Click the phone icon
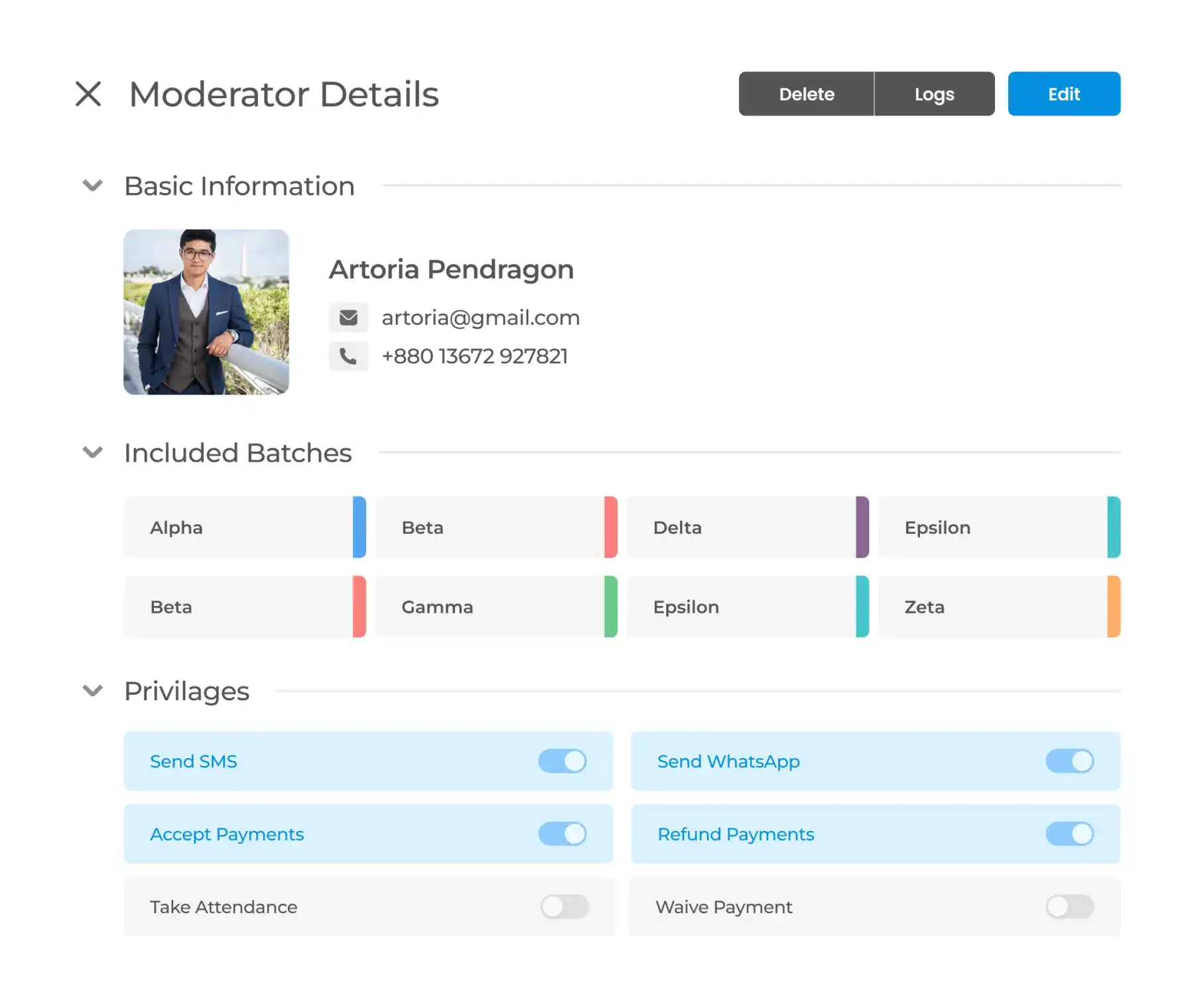This screenshot has width=1192, height=1008. tap(348, 356)
